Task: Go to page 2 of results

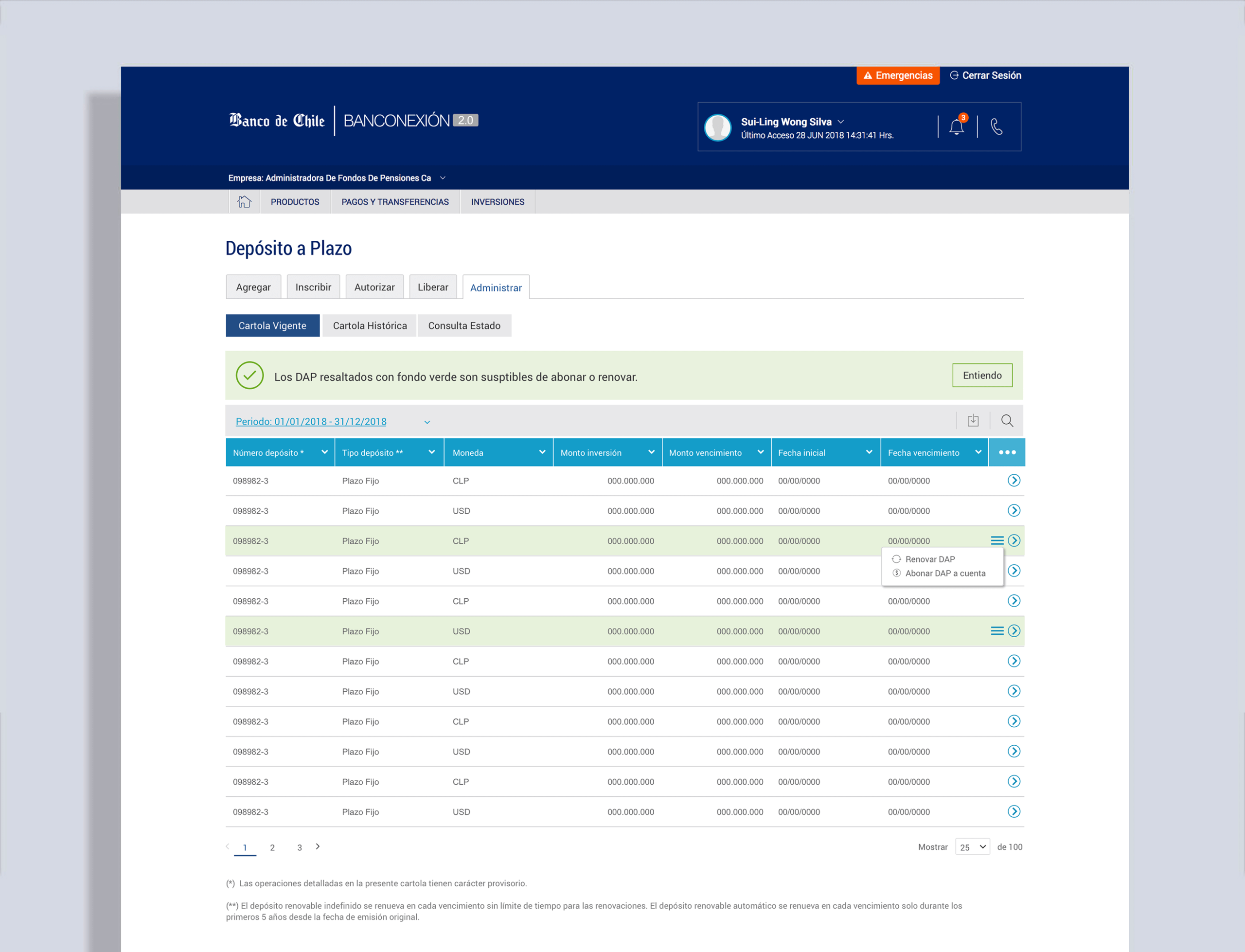Action: point(272,848)
